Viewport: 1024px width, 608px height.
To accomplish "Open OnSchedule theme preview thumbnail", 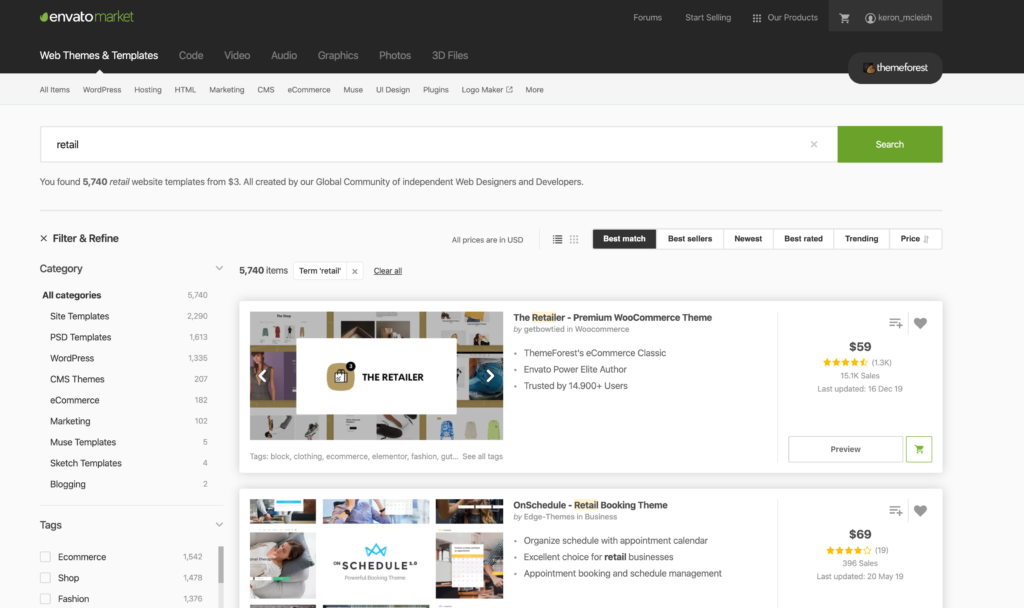I will (x=376, y=553).
